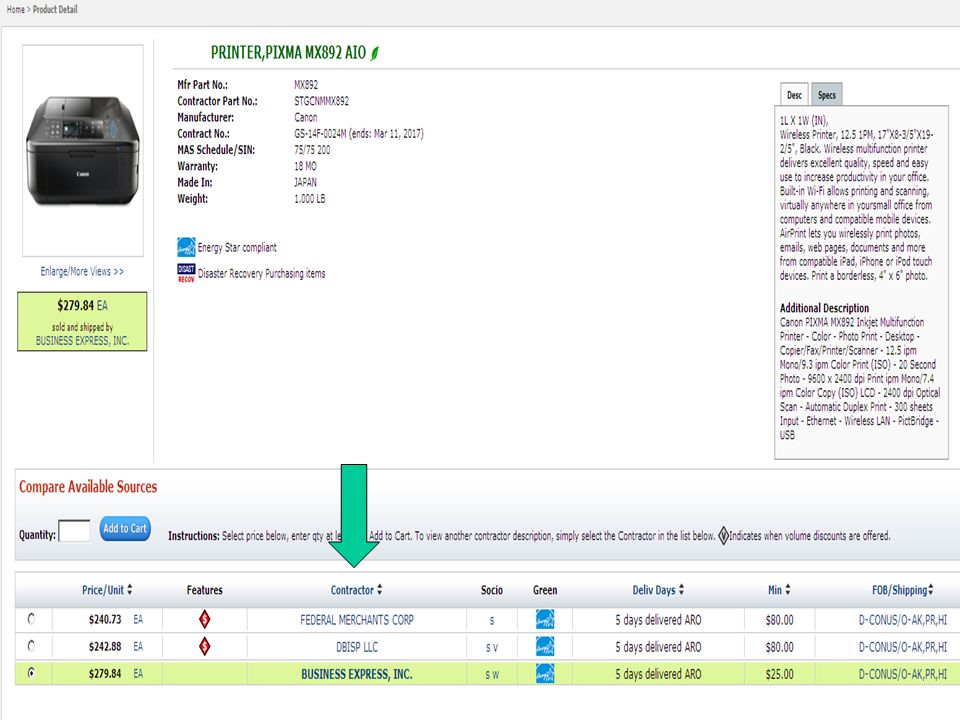960x720 pixels.
Task: Click the Features column header
Action: 204,590
